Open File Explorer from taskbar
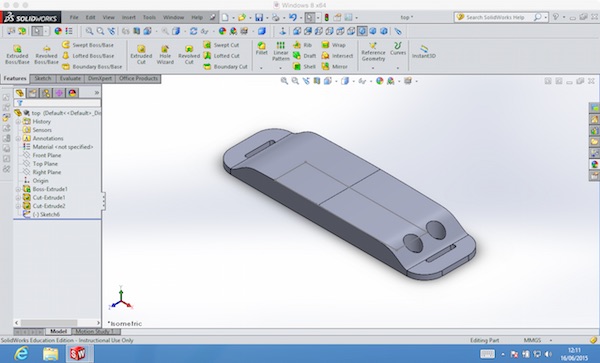The width and height of the screenshot is (600, 363). click(x=51, y=354)
